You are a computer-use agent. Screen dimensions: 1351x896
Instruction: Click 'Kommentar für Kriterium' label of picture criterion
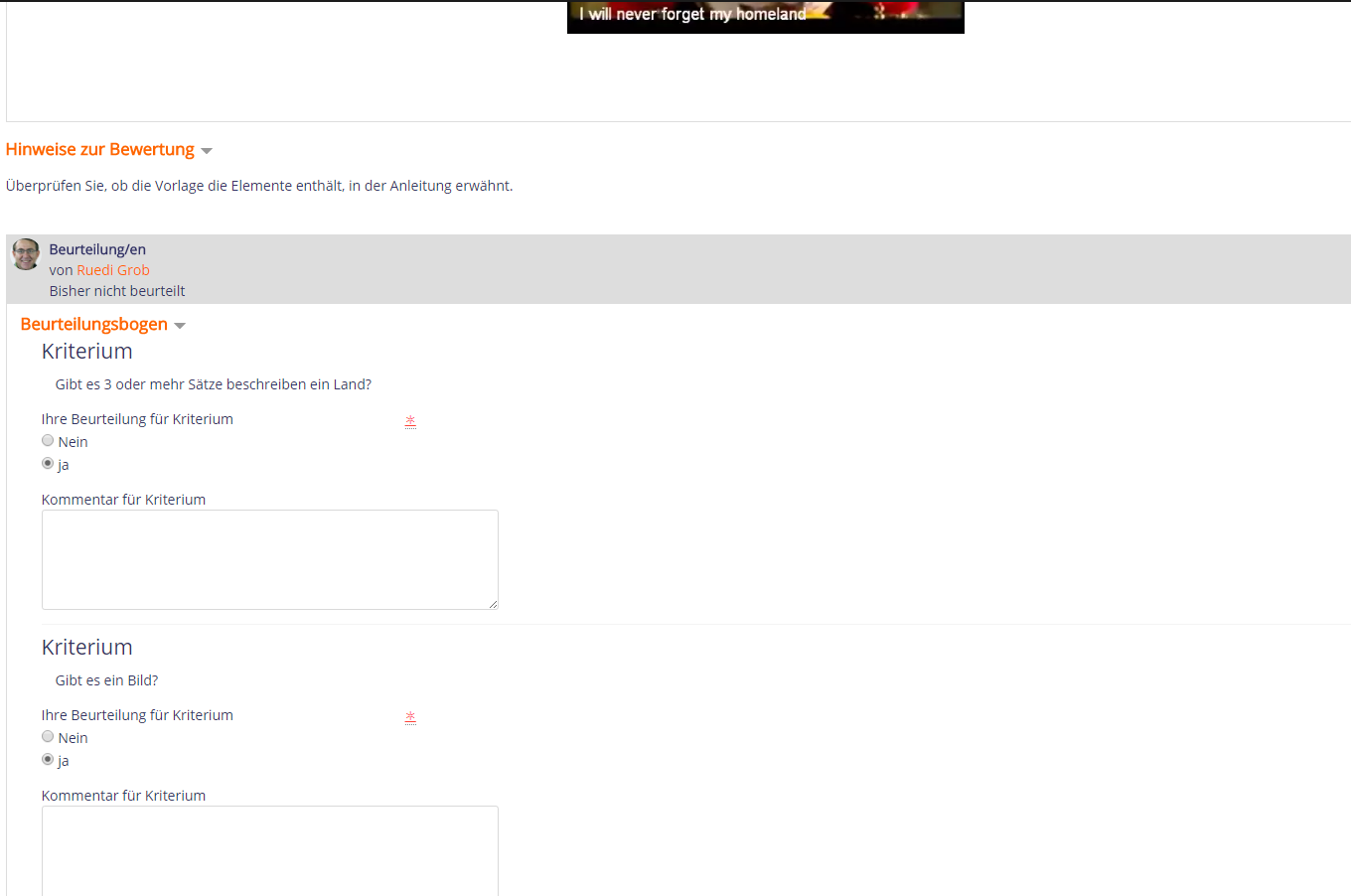(123, 796)
